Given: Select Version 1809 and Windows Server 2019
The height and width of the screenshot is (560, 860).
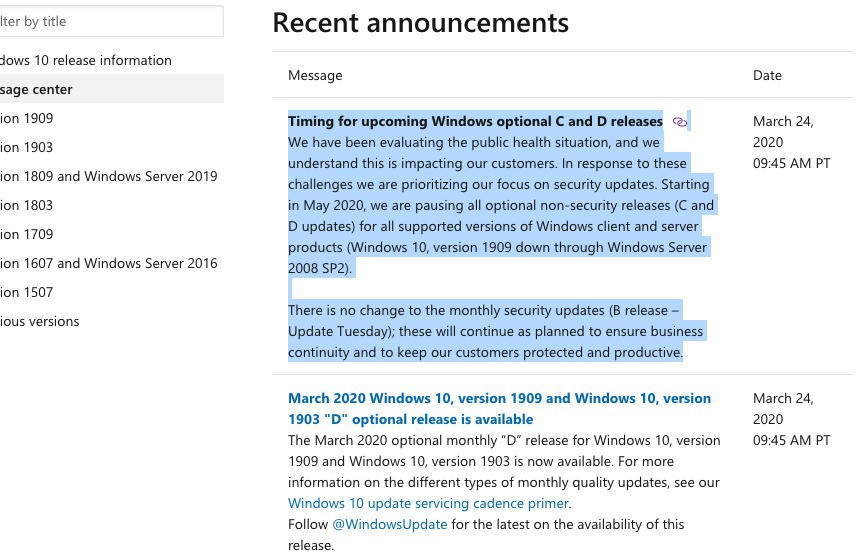Looking at the screenshot, I should point(109,176).
